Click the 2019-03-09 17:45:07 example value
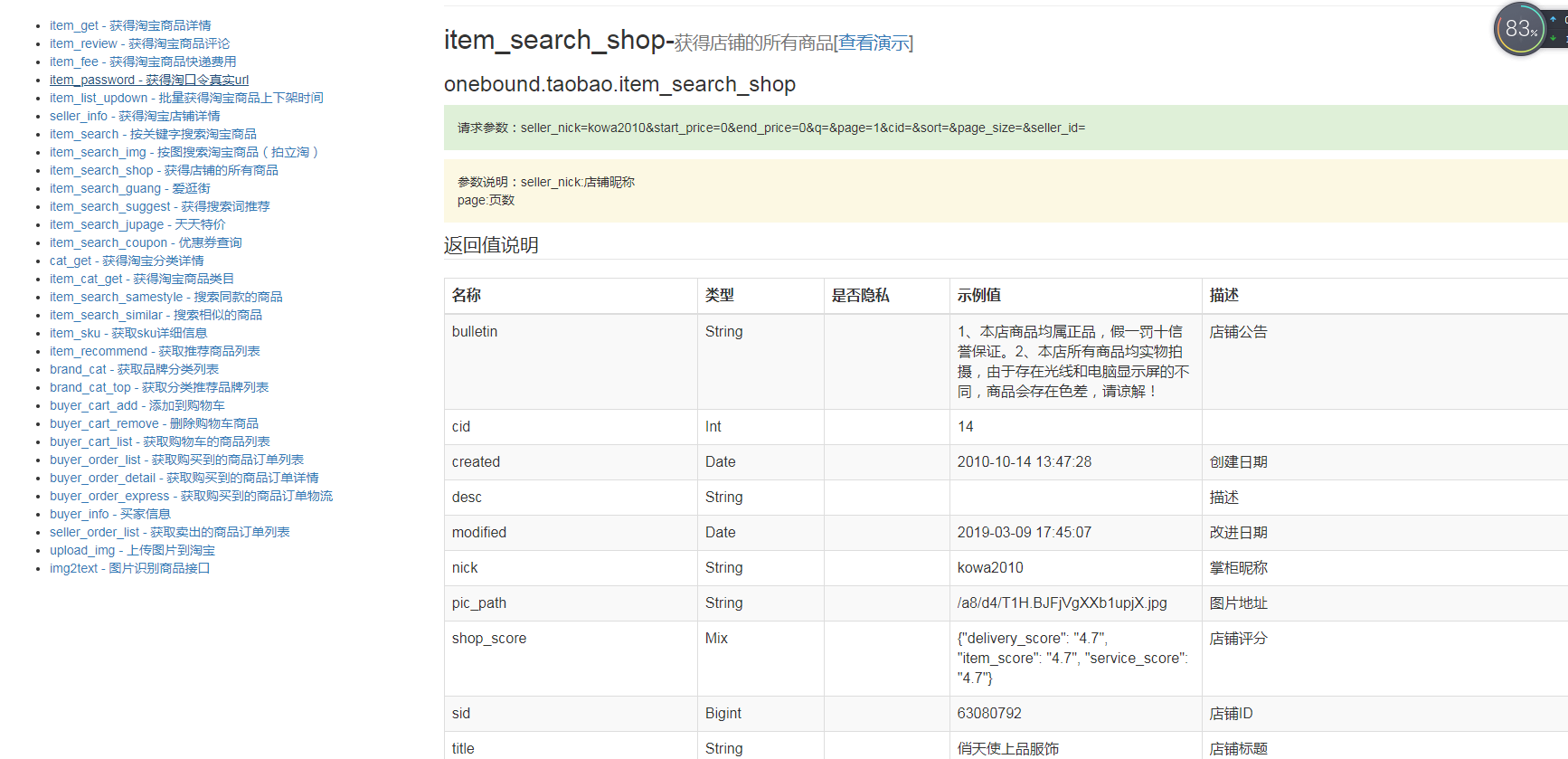The image size is (1568, 759). [x=1025, y=533]
